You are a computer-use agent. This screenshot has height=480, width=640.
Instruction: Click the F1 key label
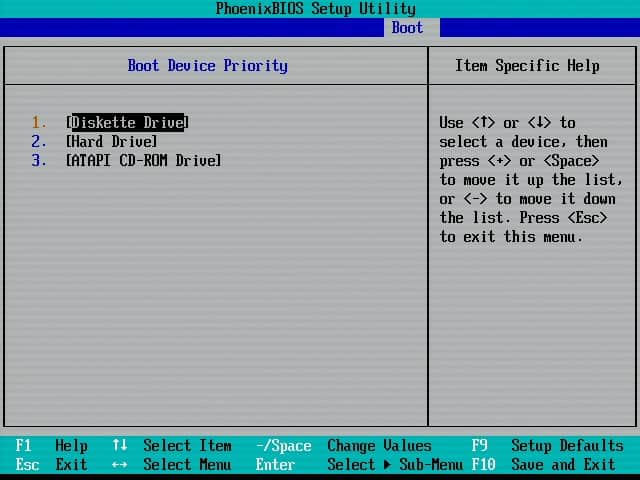23,445
